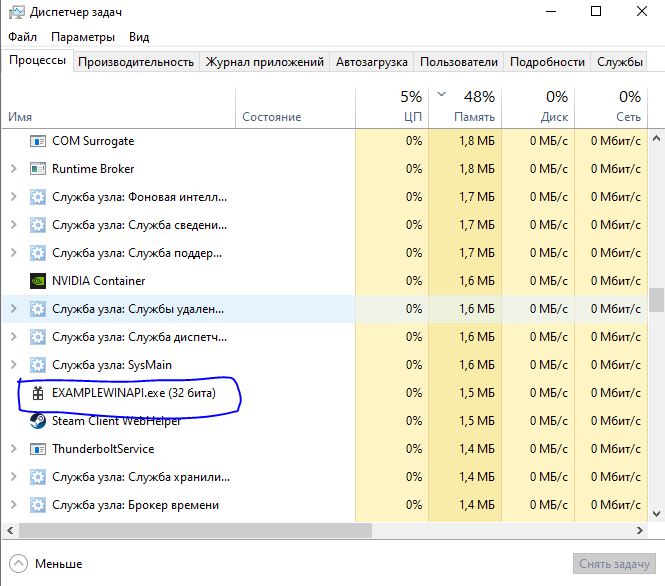
Task: Click gear icon of Служба сведени... row
Action: click(38, 225)
